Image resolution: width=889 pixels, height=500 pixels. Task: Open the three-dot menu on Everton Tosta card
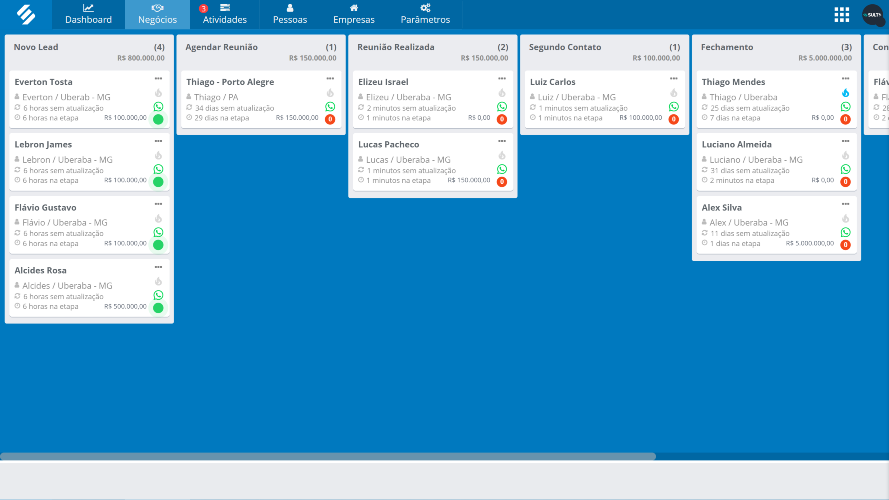158,79
